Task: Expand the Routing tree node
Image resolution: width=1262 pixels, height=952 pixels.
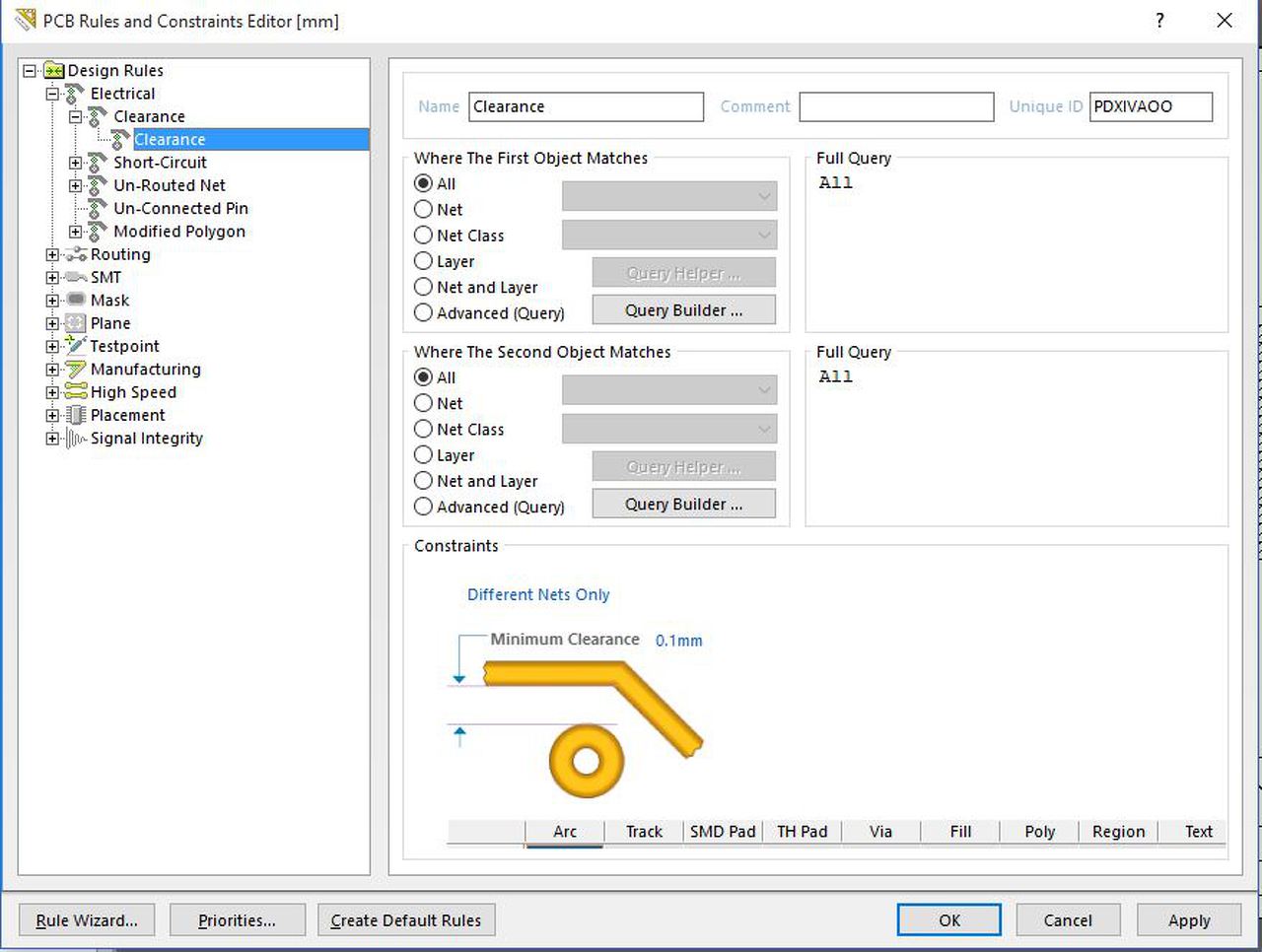Action: click(52, 254)
